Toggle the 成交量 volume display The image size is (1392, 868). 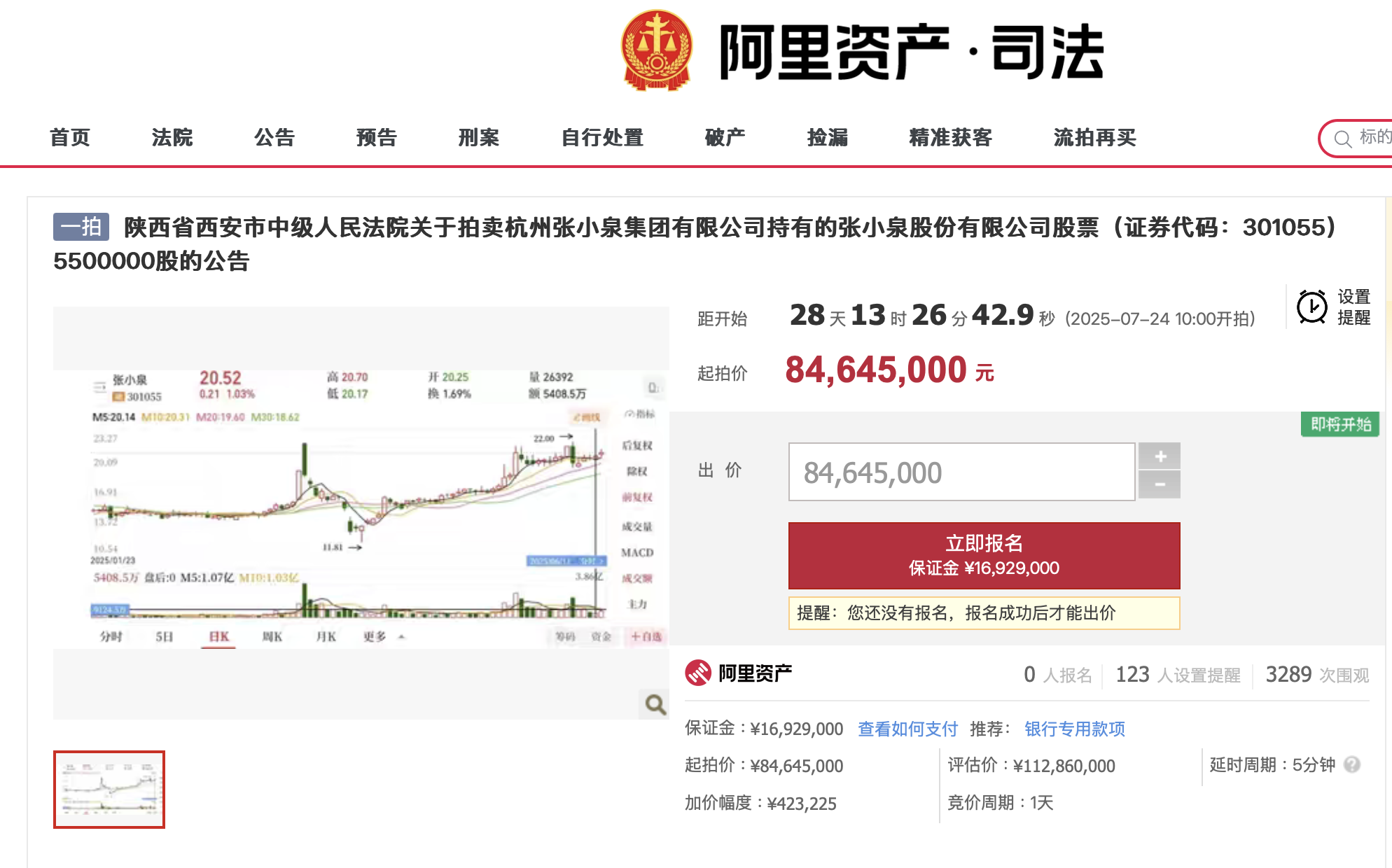(636, 525)
